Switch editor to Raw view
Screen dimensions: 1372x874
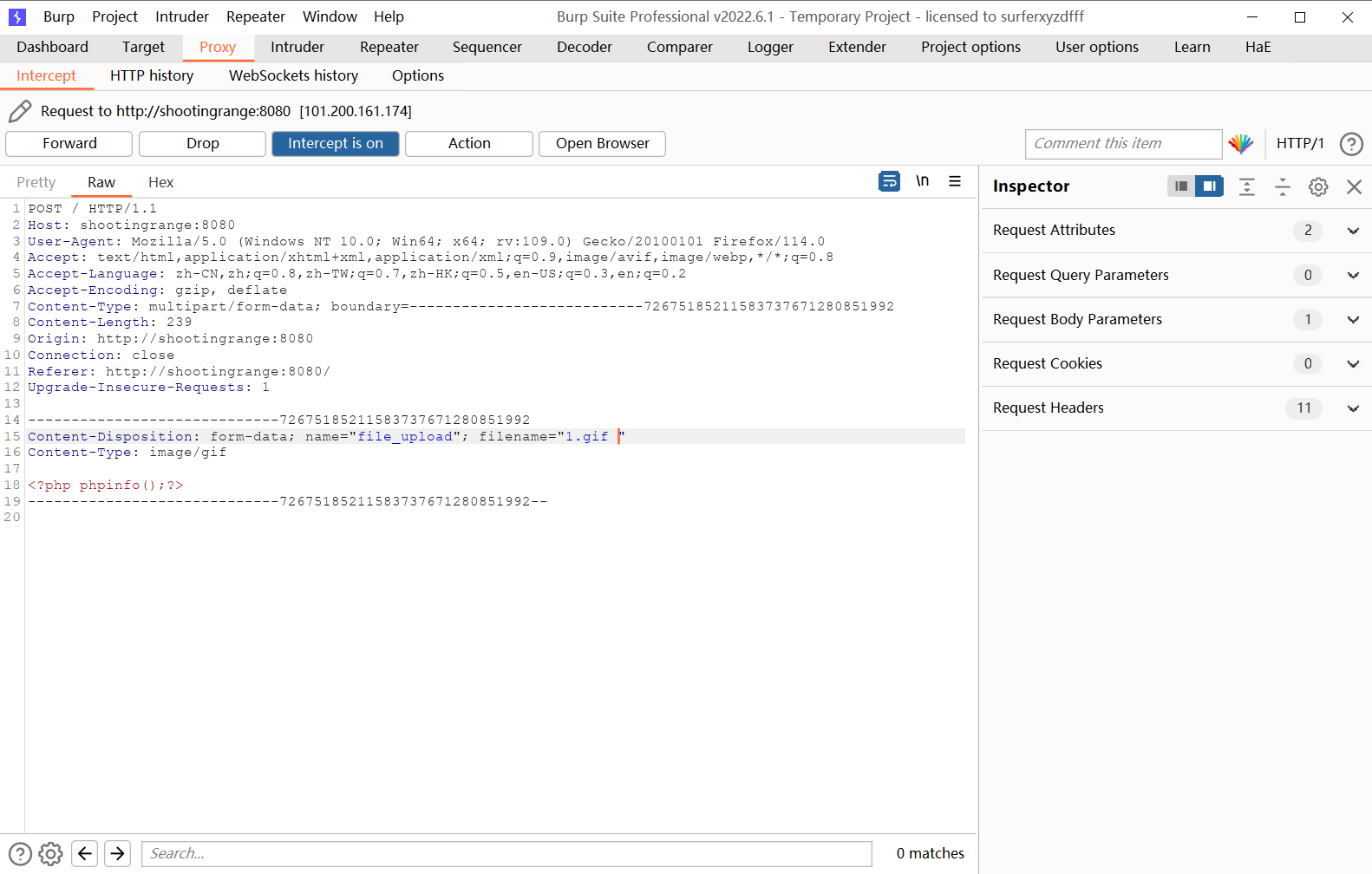point(101,182)
